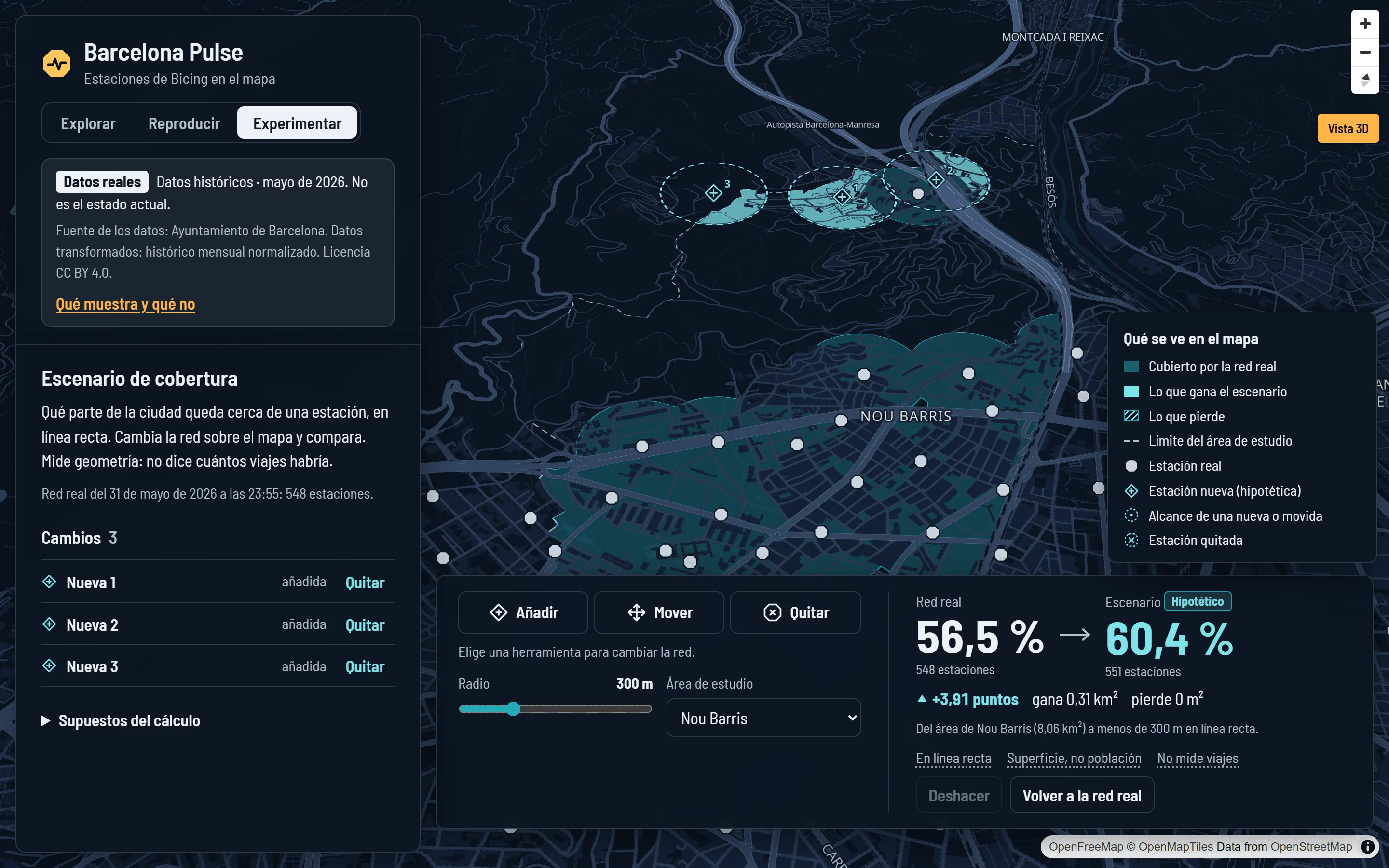The width and height of the screenshot is (1389, 868).
Task: Click the Alcance de una nueva legend icon
Action: pyautogui.click(x=1131, y=515)
